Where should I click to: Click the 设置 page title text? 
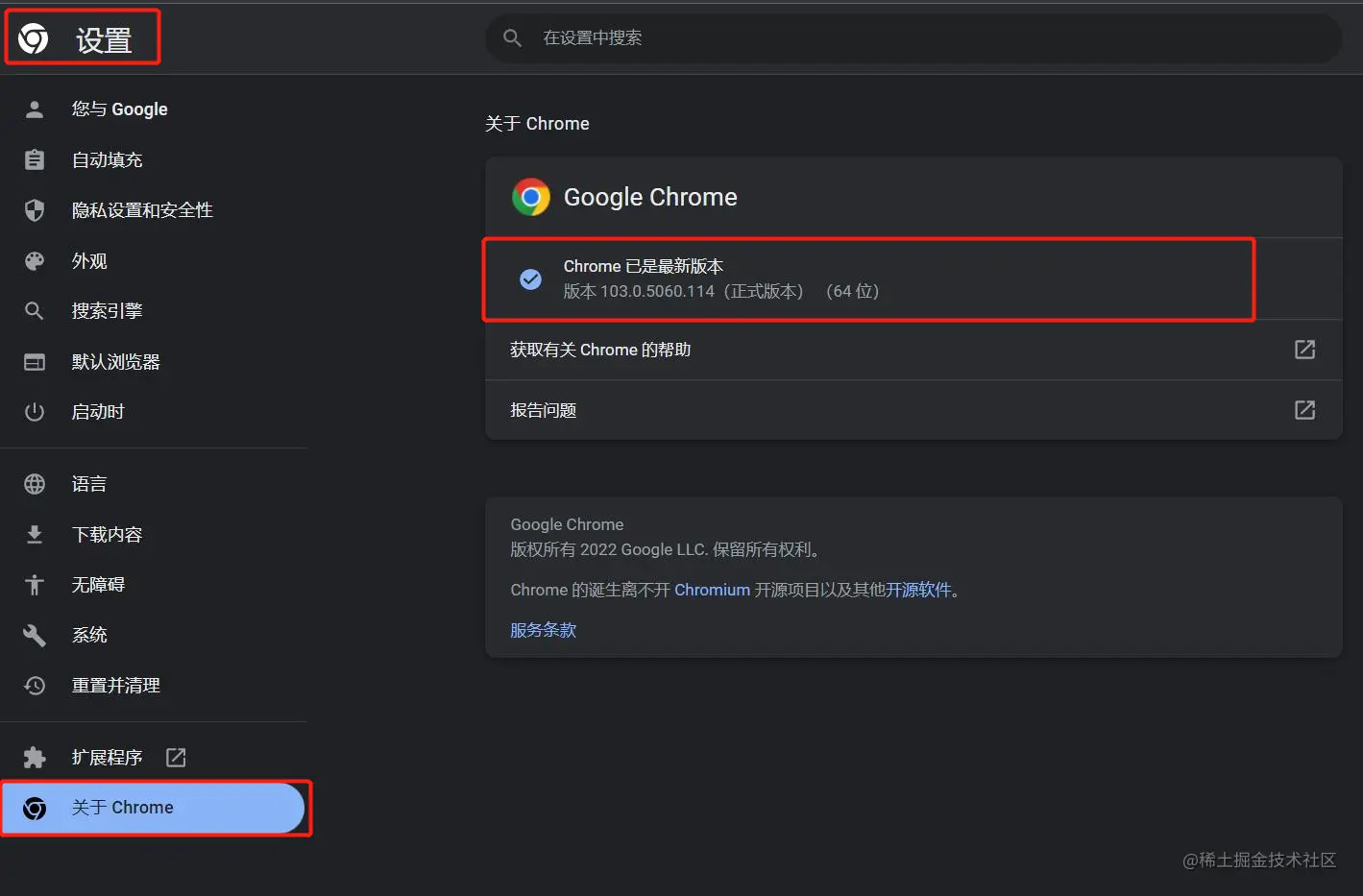click(104, 40)
